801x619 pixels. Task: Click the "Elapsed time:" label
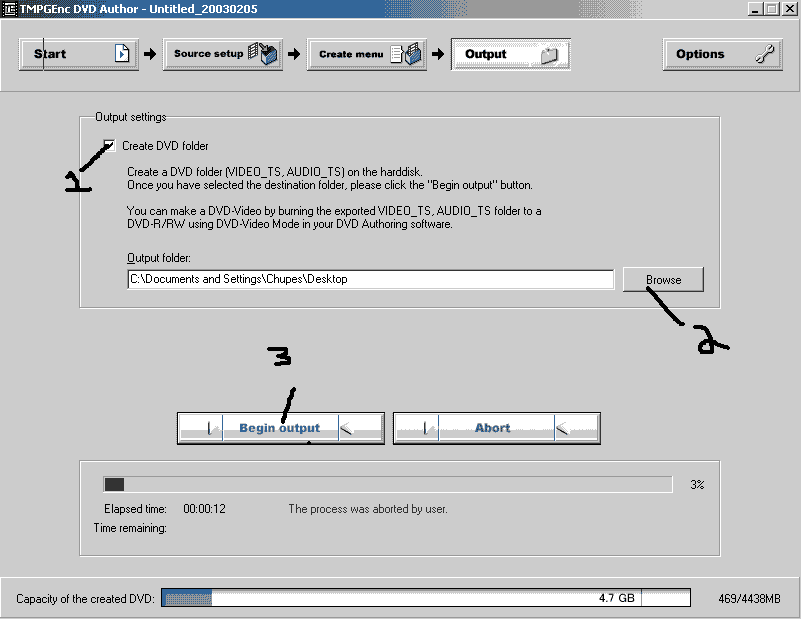135,509
